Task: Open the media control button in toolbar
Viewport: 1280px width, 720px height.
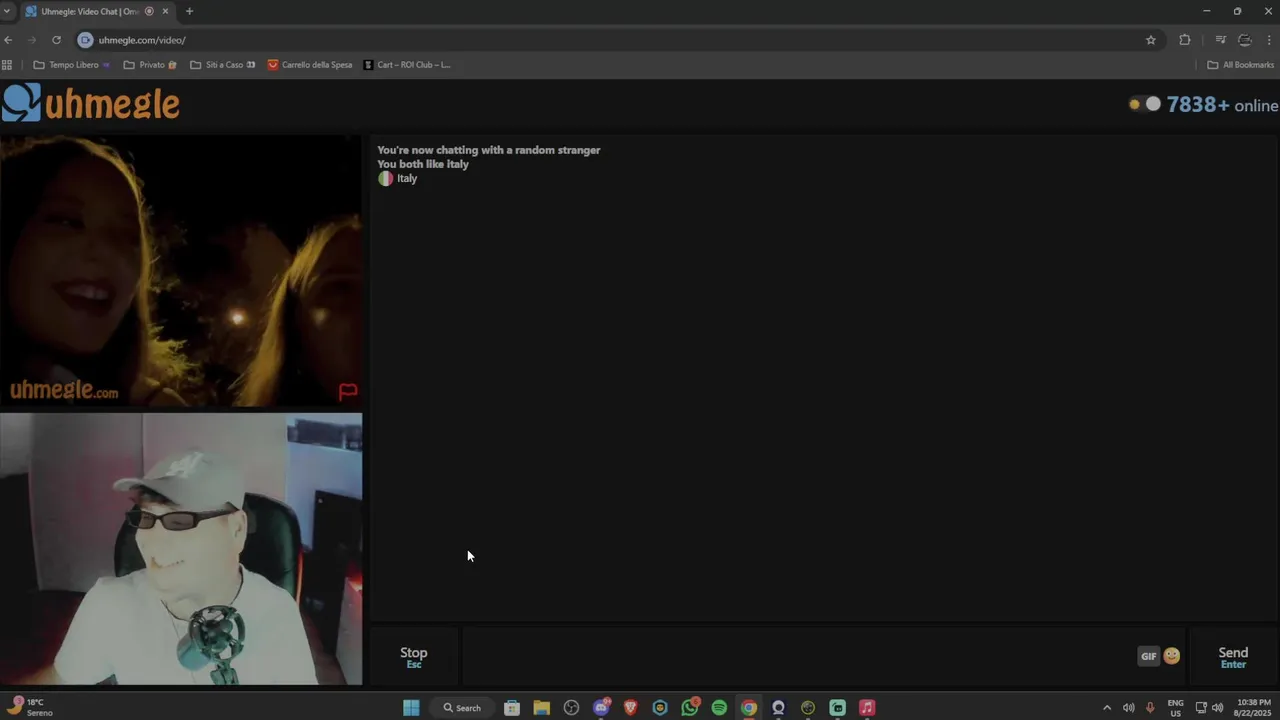Action: pyautogui.click(x=1220, y=40)
